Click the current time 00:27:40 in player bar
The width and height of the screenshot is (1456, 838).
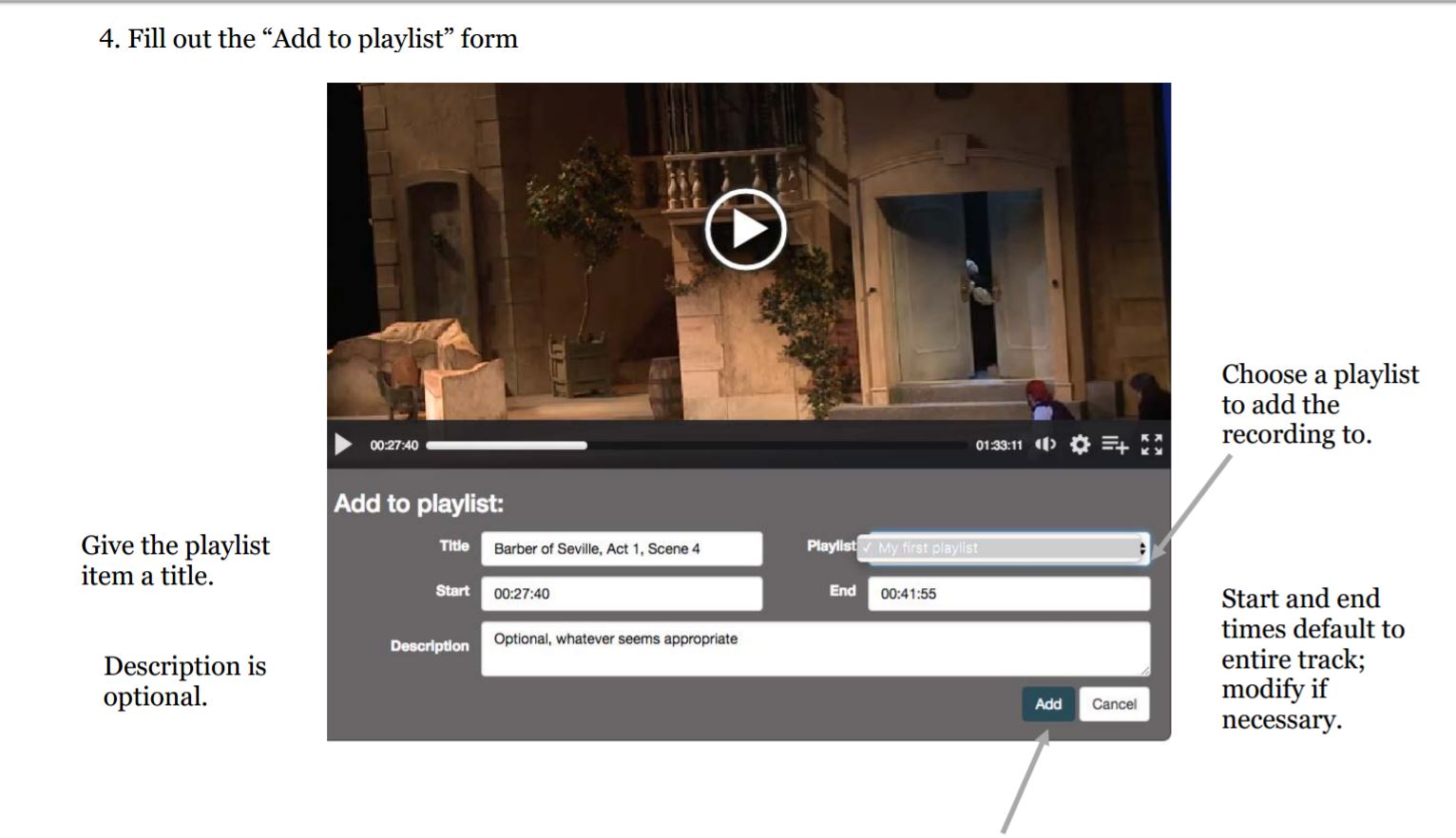click(x=394, y=446)
